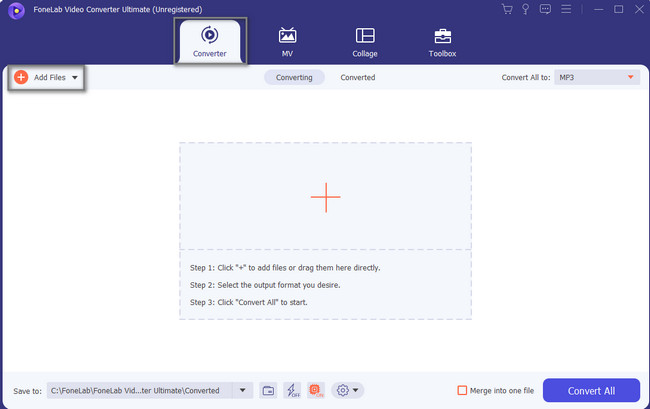Open the Collage tab
Viewport: 650px width, 409px height.
click(x=365, y=42)
